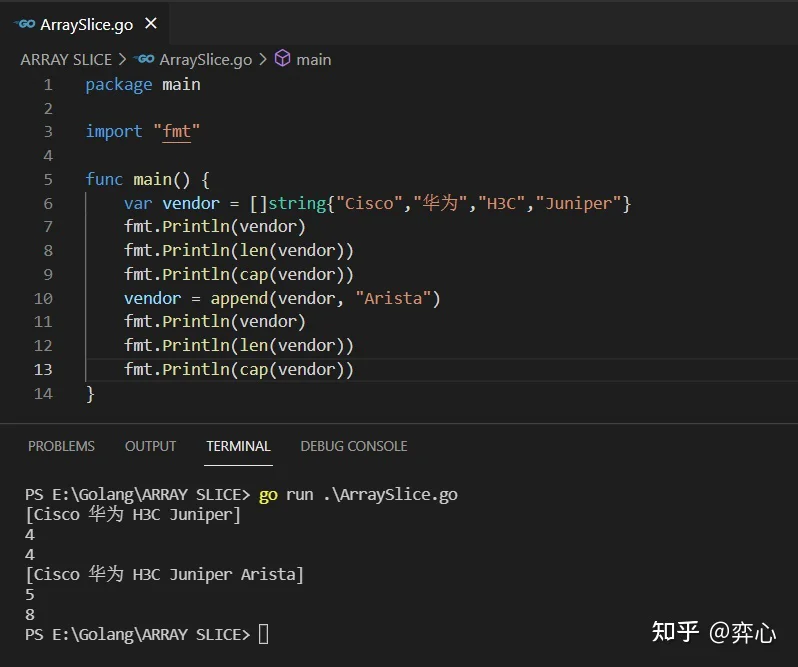798x667 pixels.
Task: Click the ArraySlice.go breadcrumb entry
Action: [206, 60]
